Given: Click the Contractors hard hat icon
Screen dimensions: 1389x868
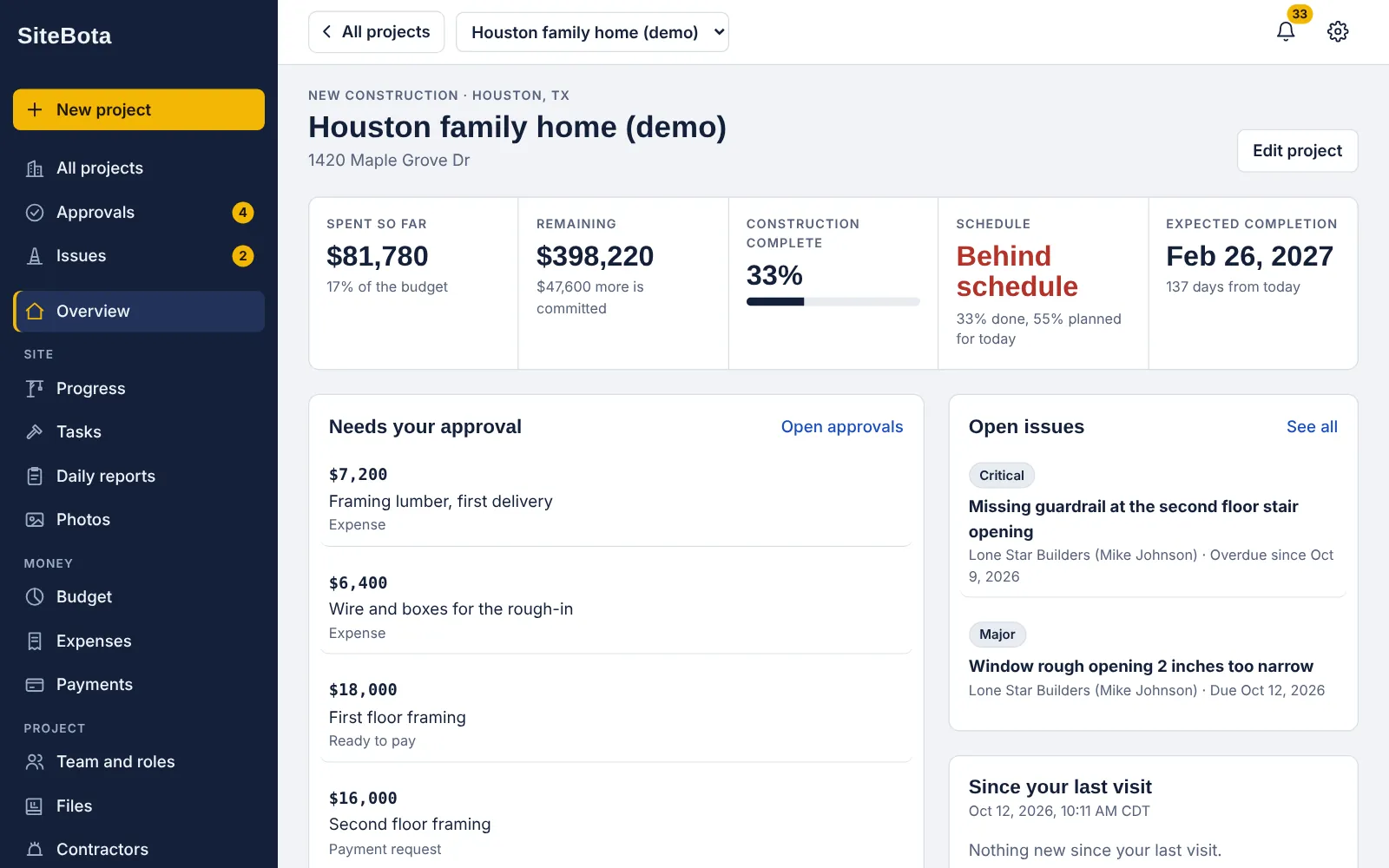Looking at the screenshot, I should pos(35,850).
